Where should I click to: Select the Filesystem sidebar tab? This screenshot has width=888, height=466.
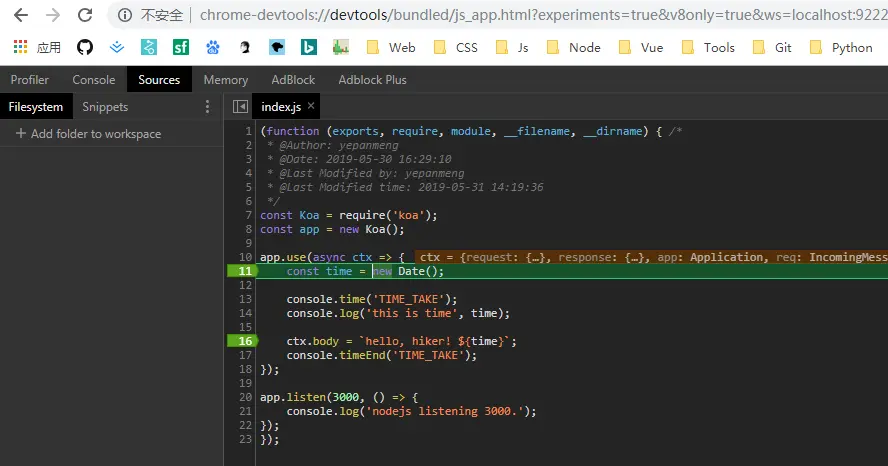[x=36, y=106]
